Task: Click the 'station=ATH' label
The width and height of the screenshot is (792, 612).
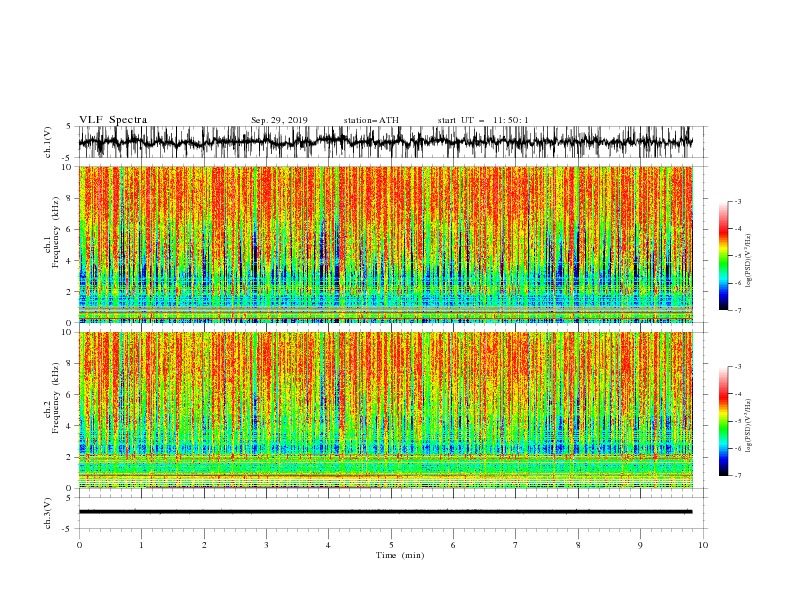Action: 371,120
